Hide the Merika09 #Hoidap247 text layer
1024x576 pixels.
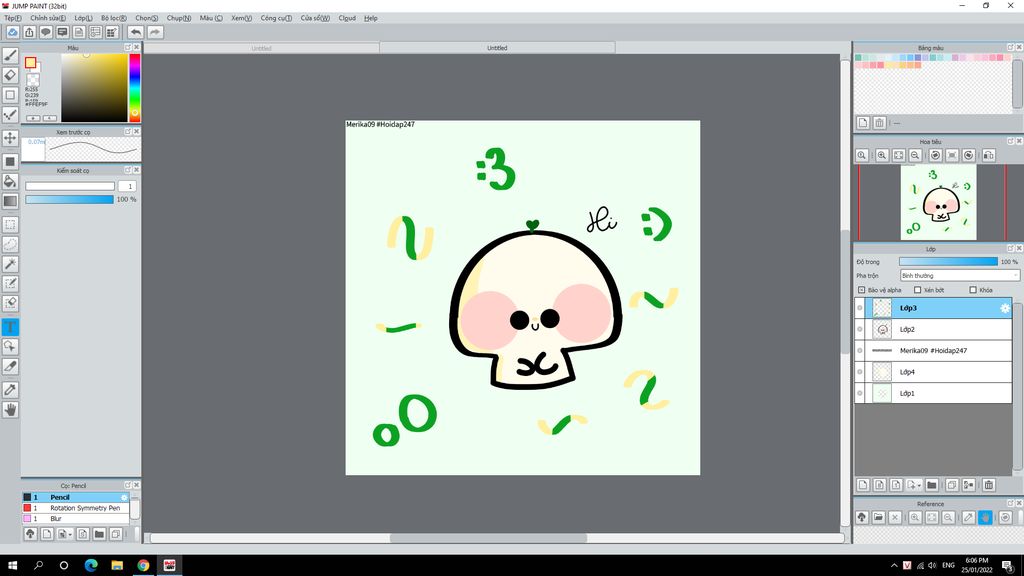coord(860,351)
